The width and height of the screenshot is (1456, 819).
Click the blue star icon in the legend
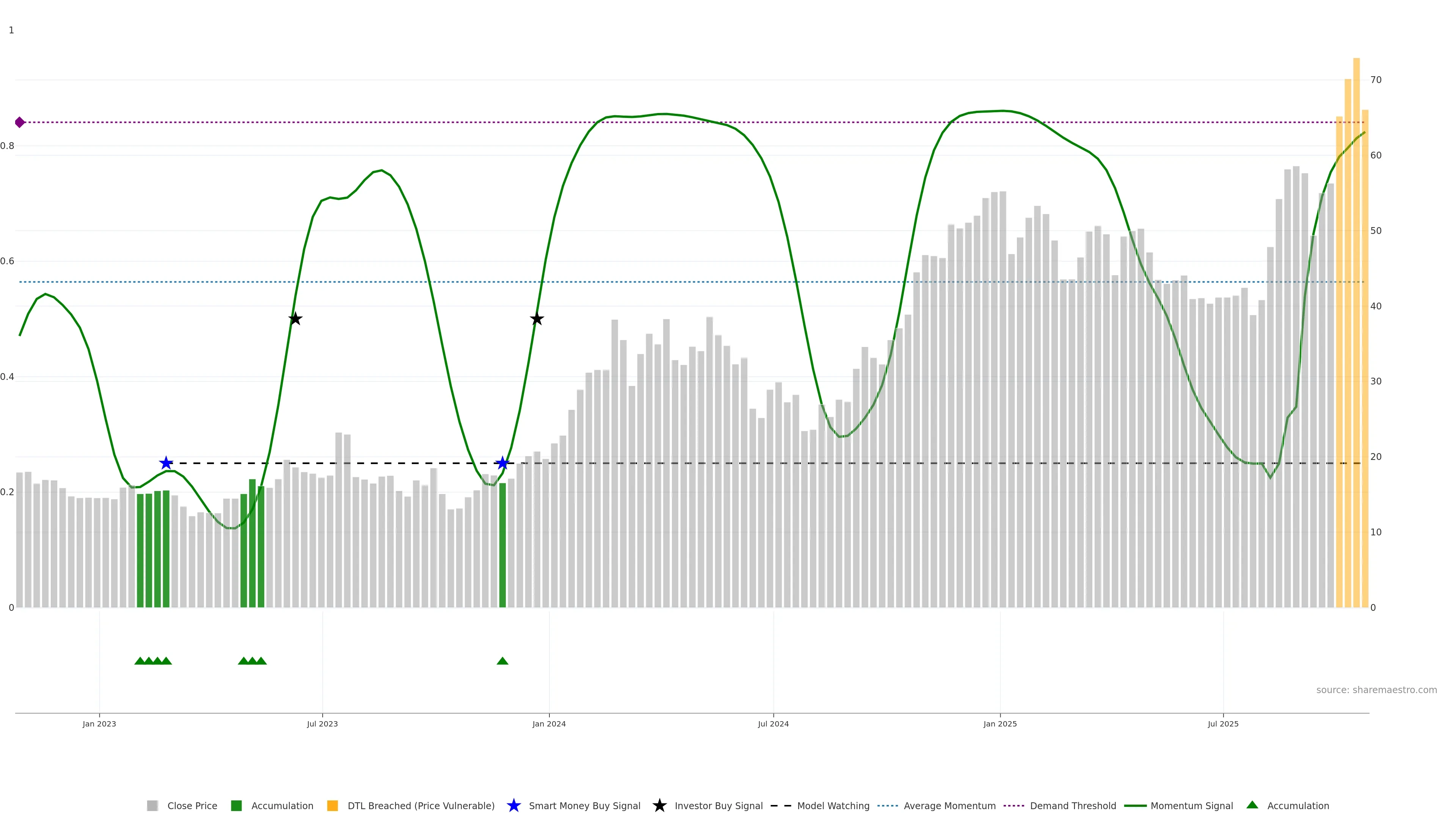click(x=513, y=805)
